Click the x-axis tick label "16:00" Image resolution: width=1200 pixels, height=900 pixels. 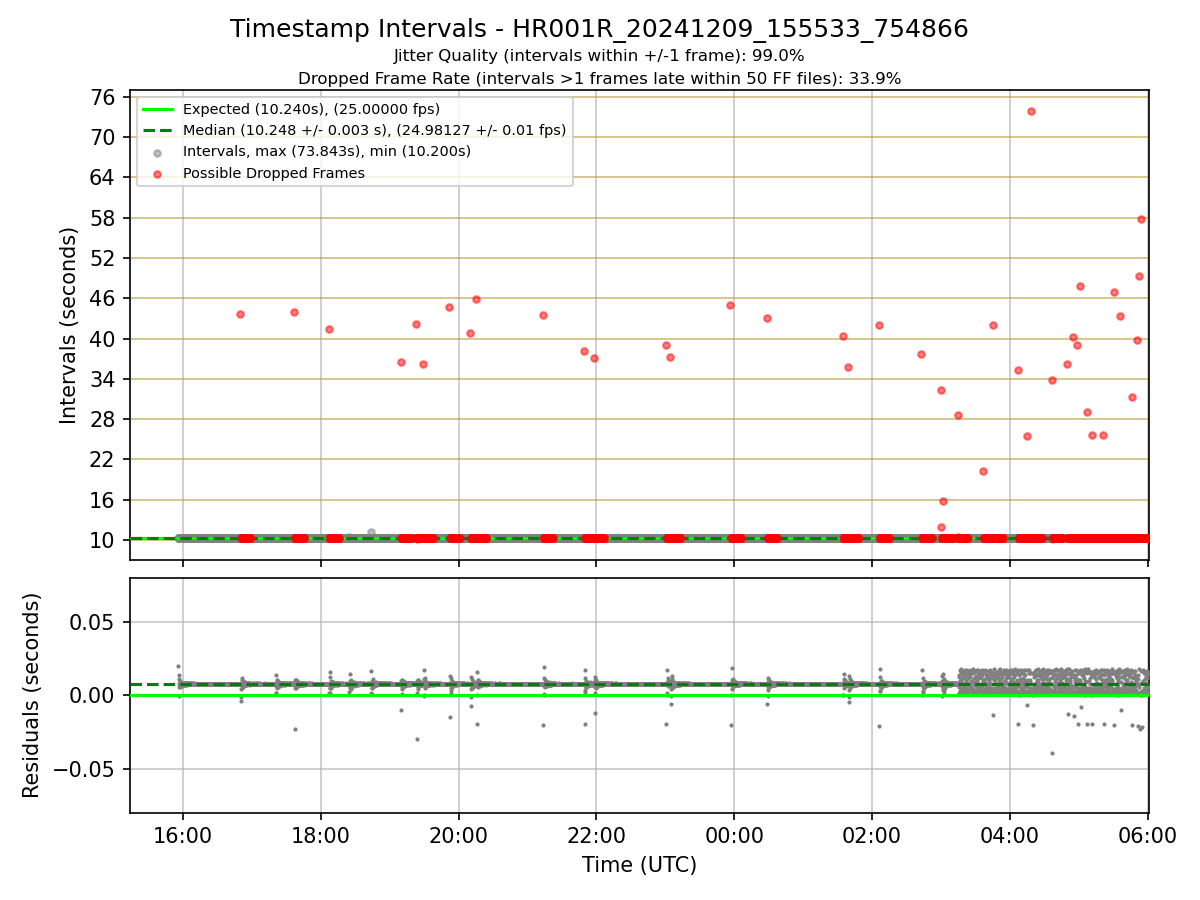(x=182, y=836)
